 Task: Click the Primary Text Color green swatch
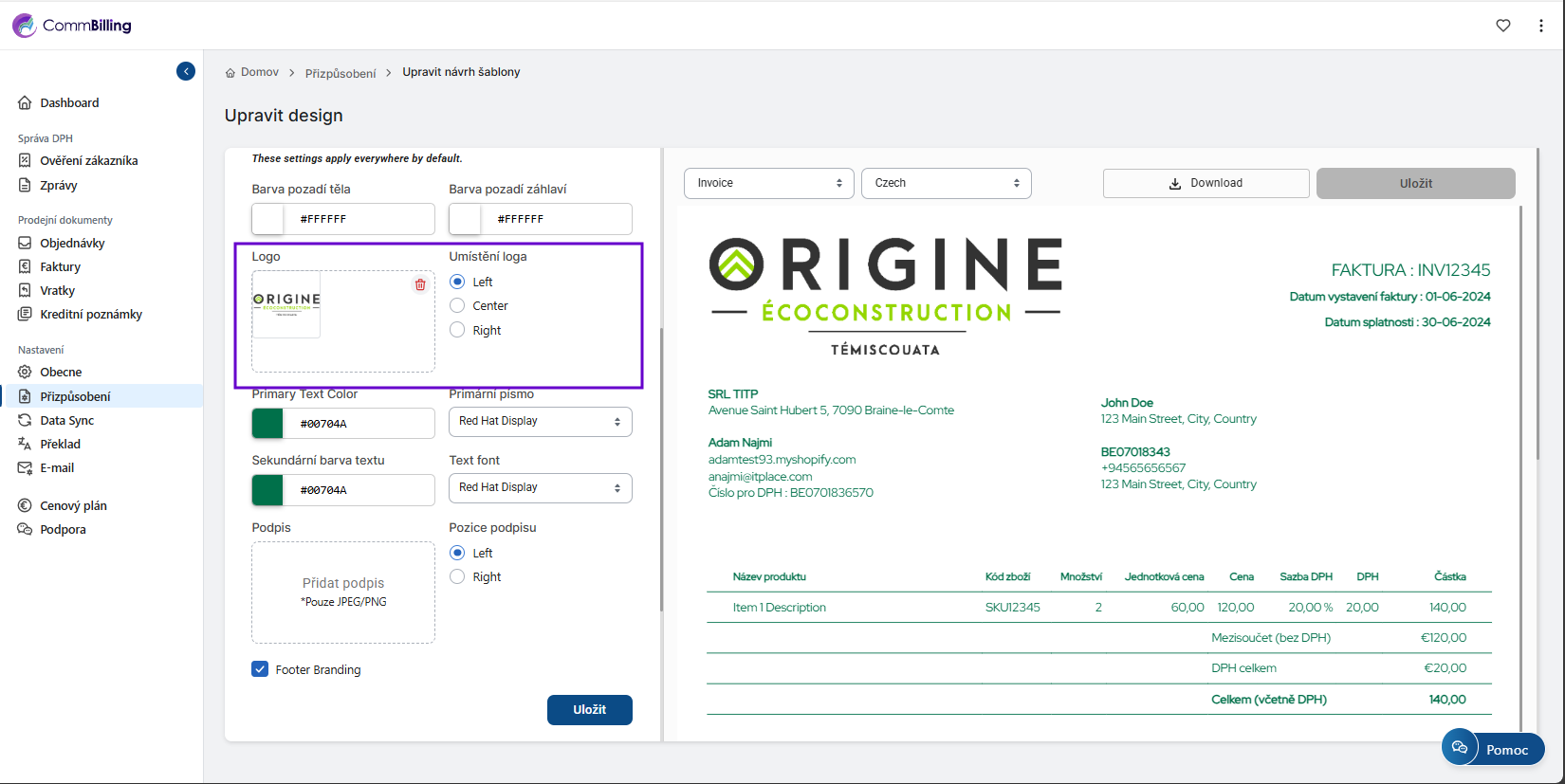[x=267, y=424]
